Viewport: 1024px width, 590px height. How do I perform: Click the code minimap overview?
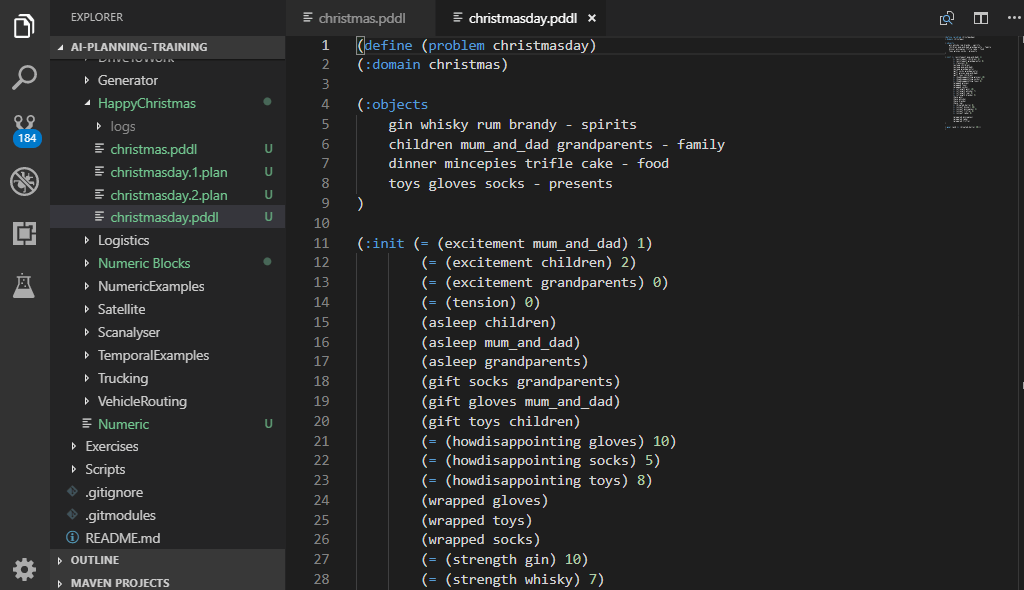click(x=967, y=82)
